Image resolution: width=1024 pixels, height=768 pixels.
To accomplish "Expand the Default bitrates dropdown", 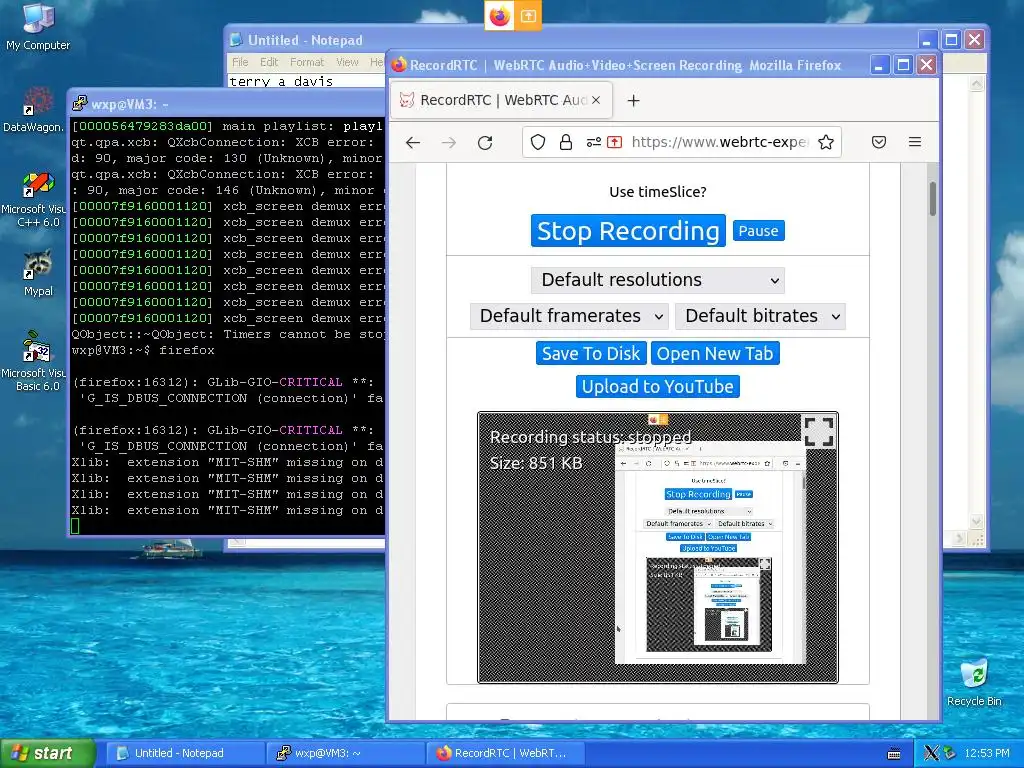I will [760, 316].
